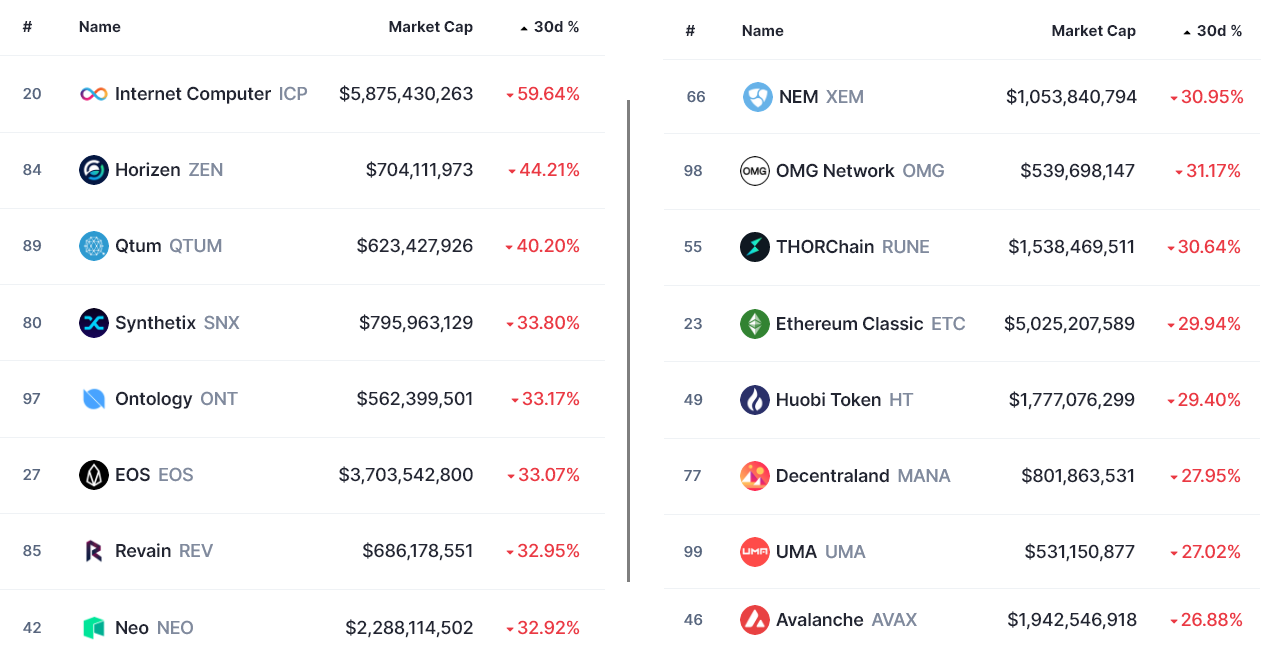Open the Huobi Token name link
1263x659 pixels.
[x=828, y=400]
